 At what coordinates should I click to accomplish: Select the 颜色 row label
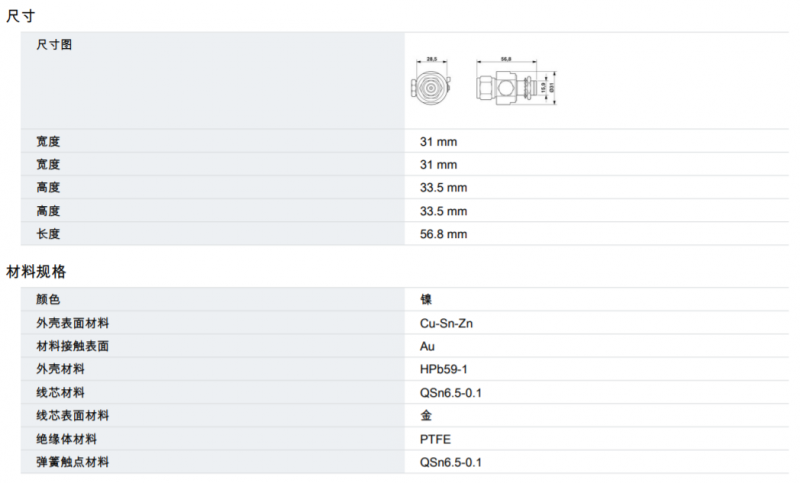48,299
